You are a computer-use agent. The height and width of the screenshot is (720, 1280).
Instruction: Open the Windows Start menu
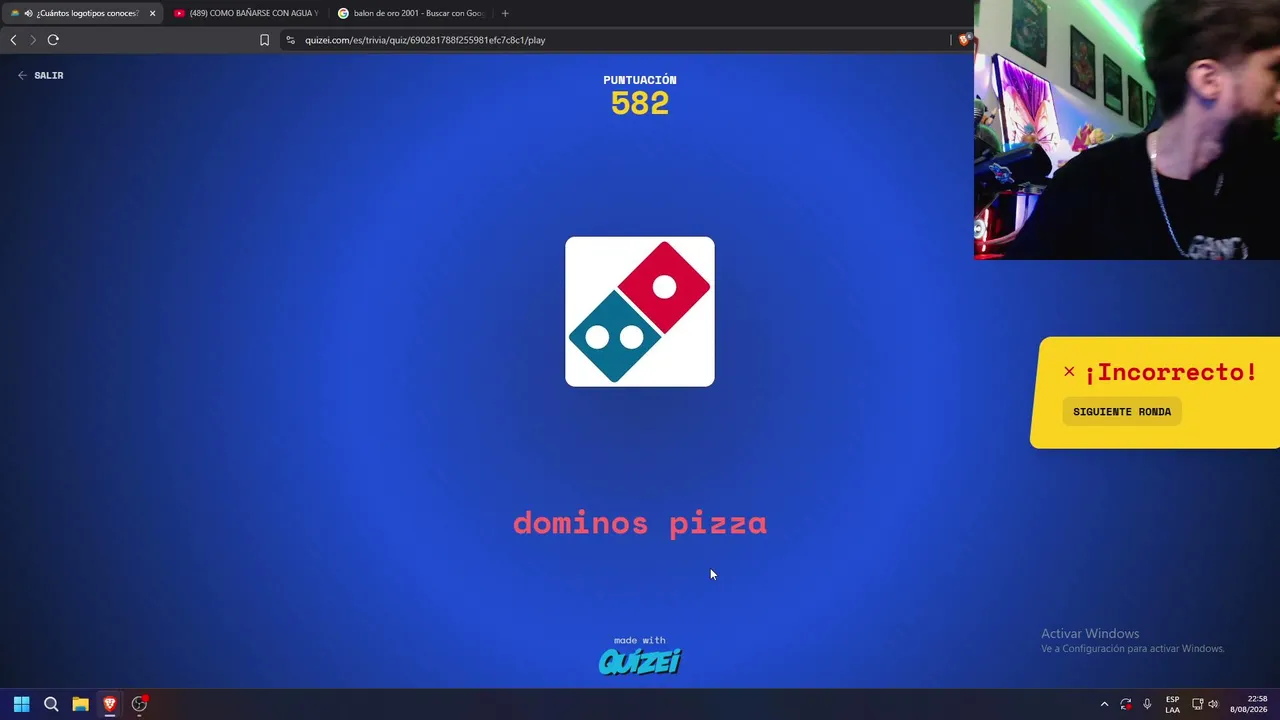(x=21, y=704)
